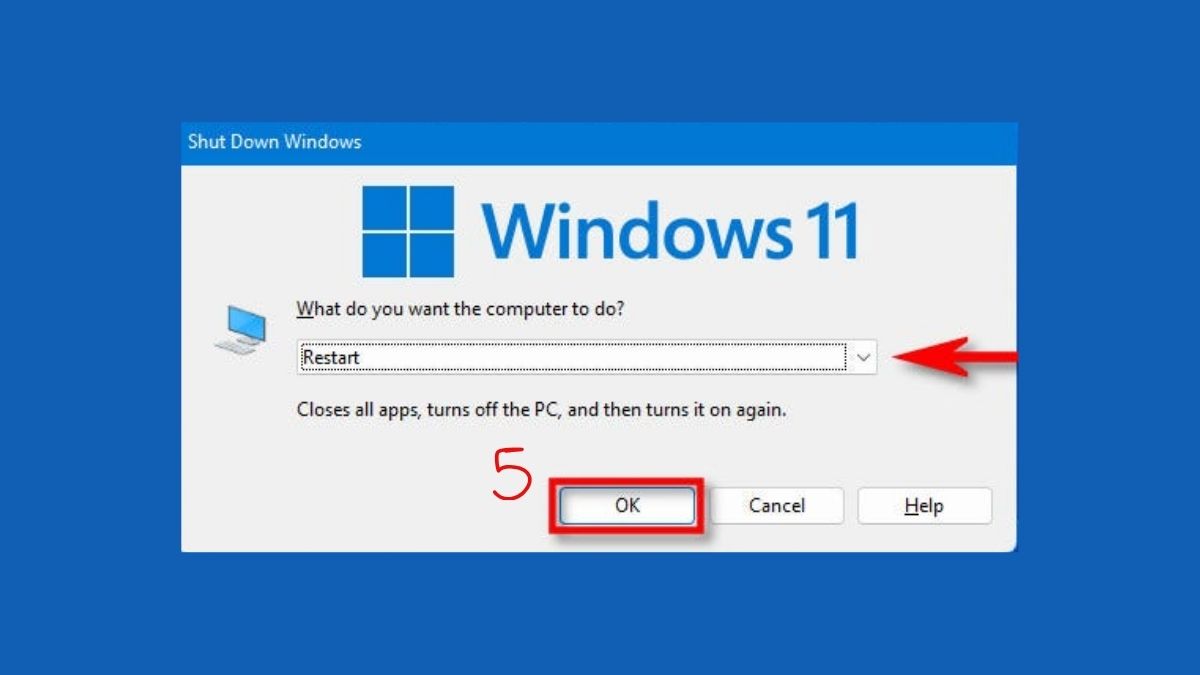The height and width of the screenshot is (675, 1200).
Task: Click the bottom-right pane of Windows logo
Action: (431, 253)
